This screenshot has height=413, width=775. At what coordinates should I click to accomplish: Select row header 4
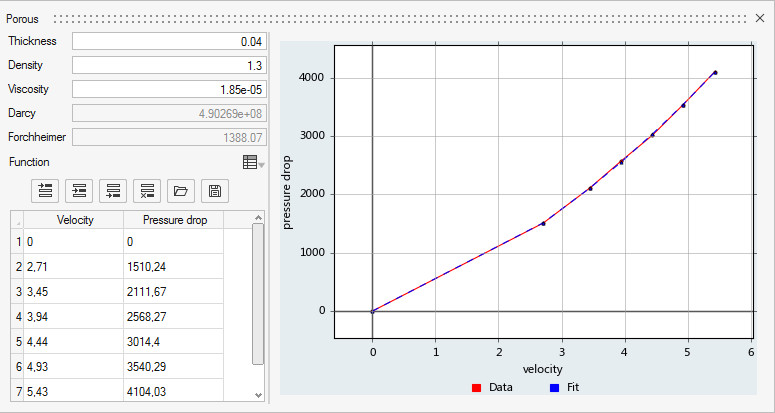point(17,317)
